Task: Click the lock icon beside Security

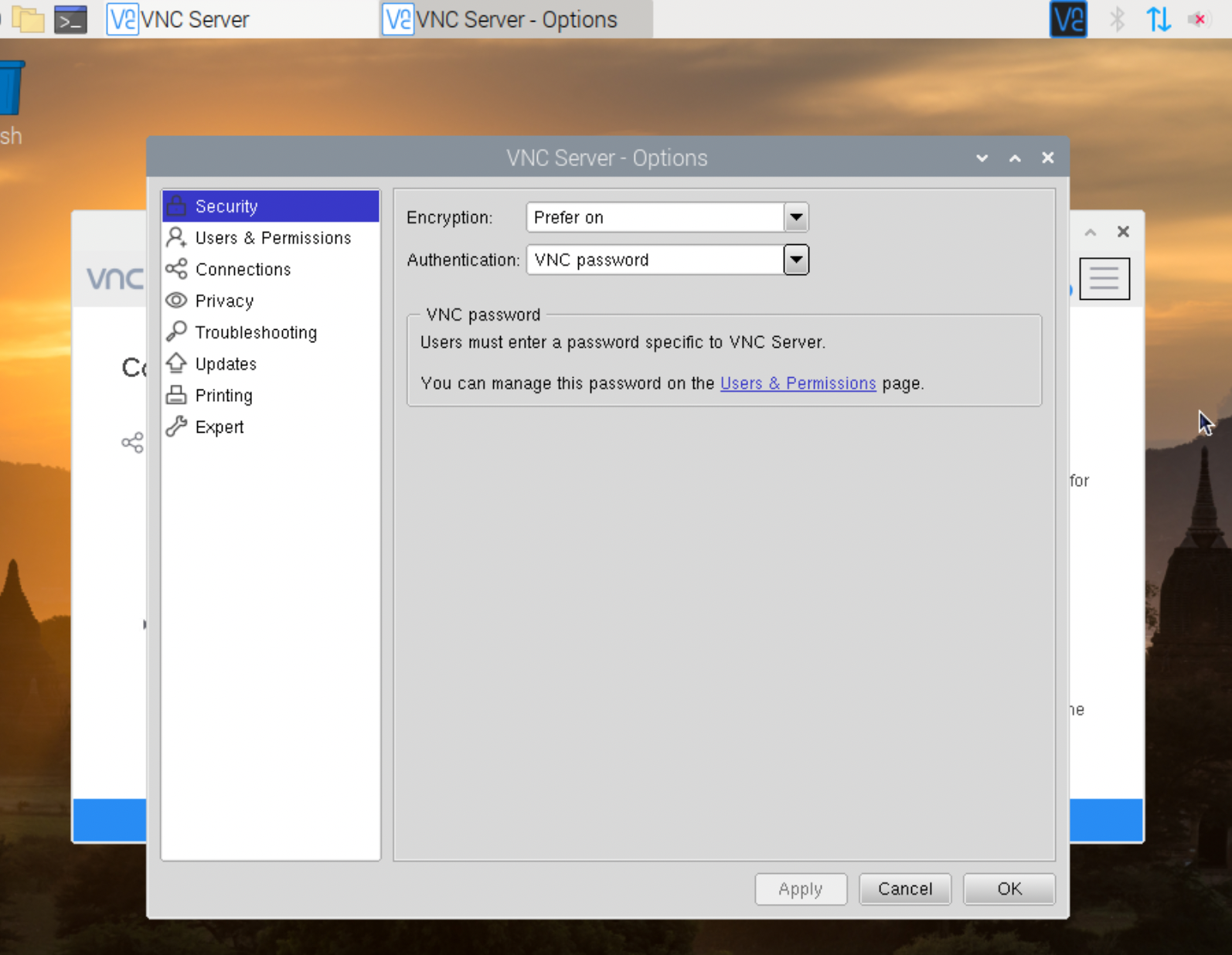Action: (x=176, y=206)
